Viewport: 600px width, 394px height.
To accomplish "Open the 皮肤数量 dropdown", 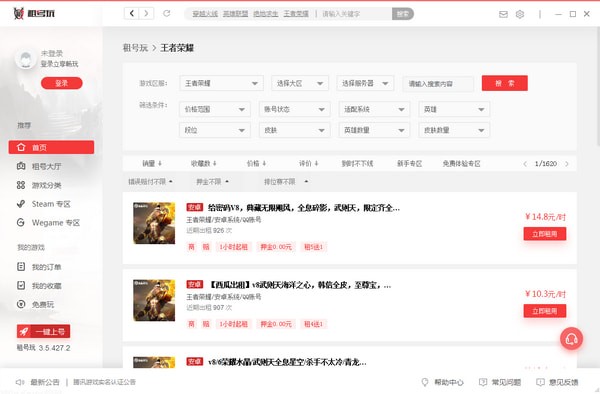I will (454, 130).
